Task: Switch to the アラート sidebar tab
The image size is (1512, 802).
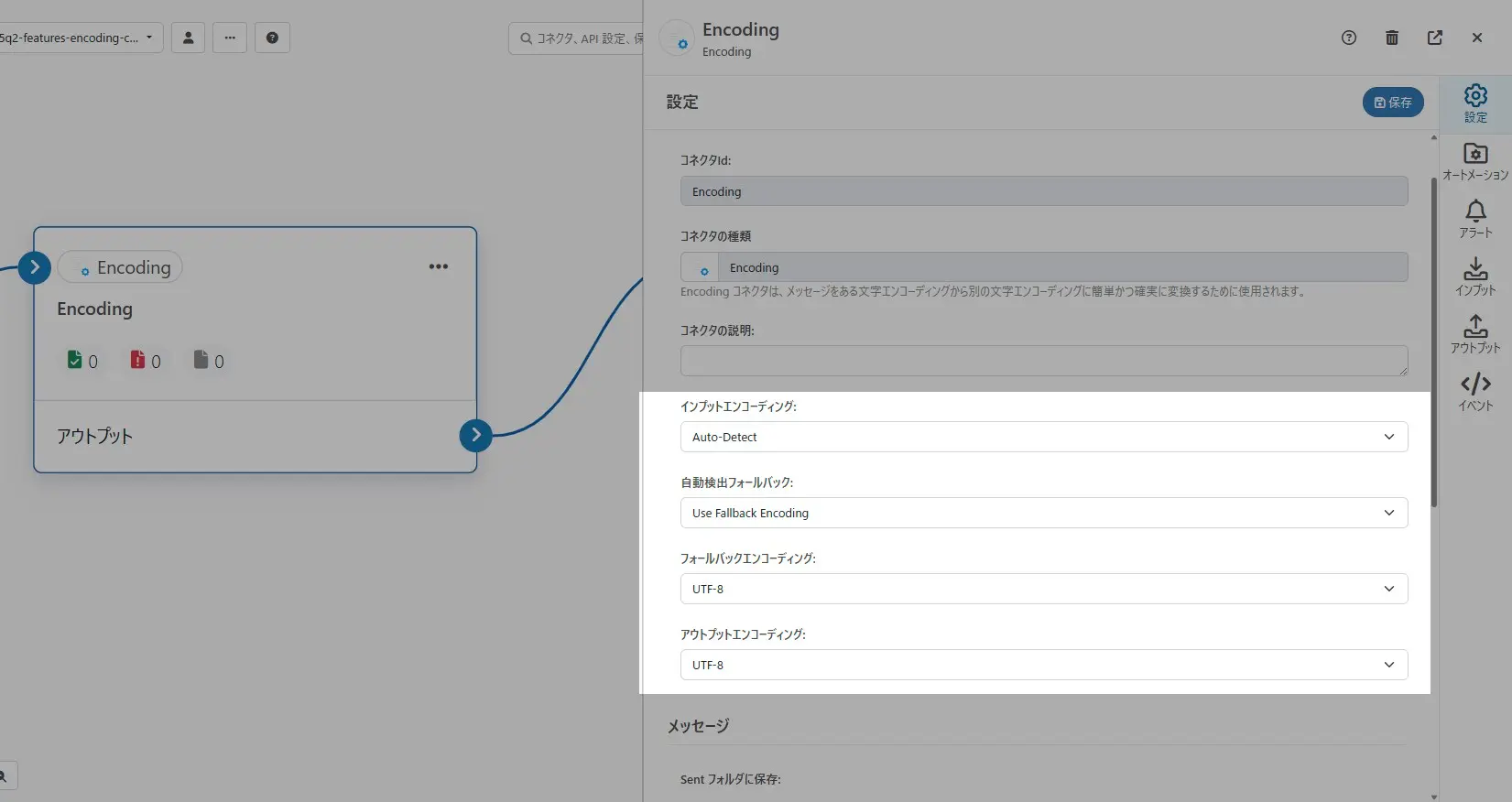Action: 1475,219
